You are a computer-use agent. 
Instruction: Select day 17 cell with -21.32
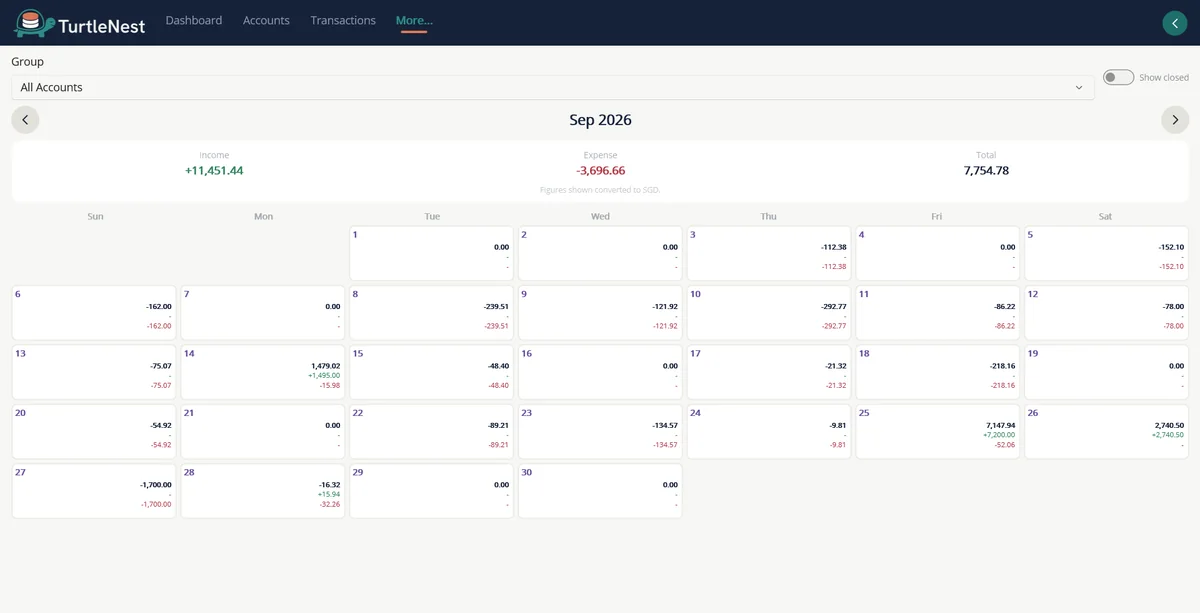click(x=768, y=372)
